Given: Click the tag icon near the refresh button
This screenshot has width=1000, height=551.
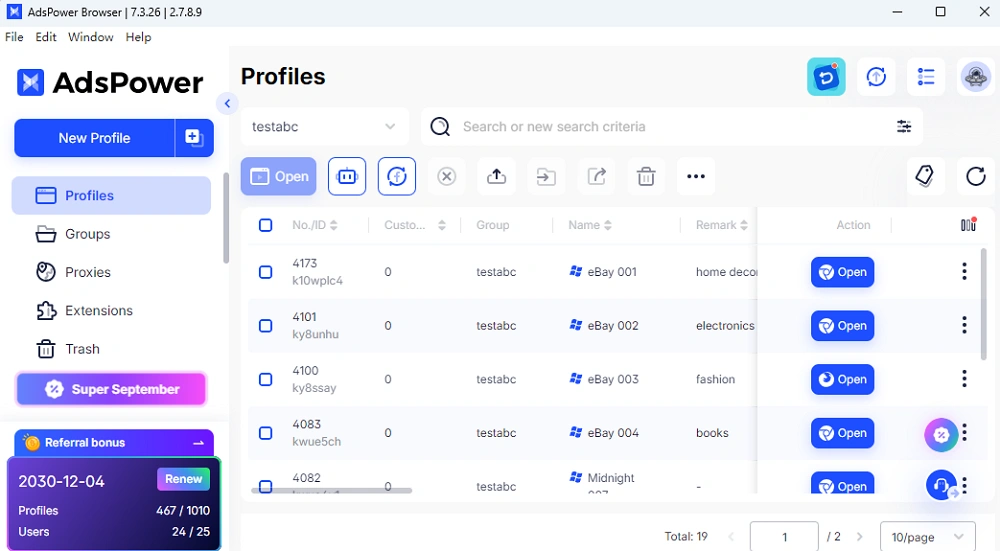Looking at the screenshot, I should click(925, 176).
